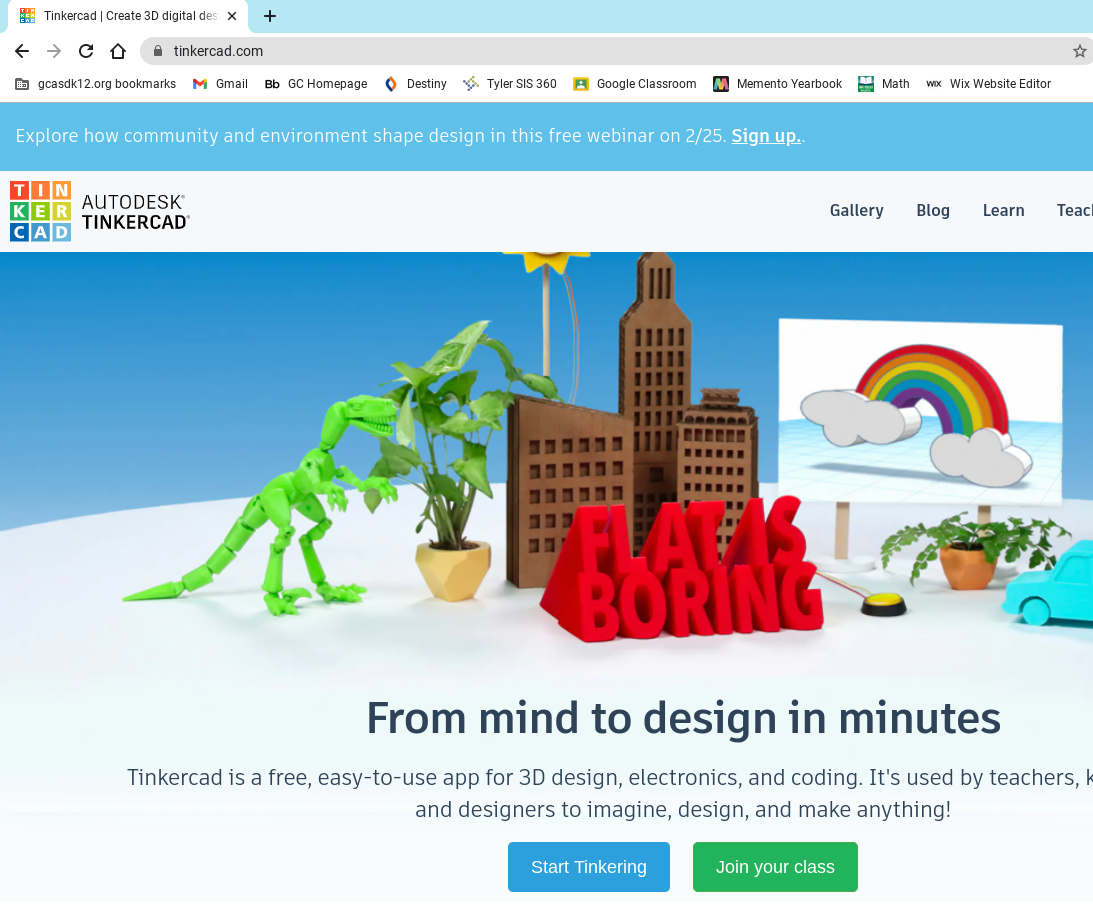Follow the Sign up webinar link

[x=764, y=136]
